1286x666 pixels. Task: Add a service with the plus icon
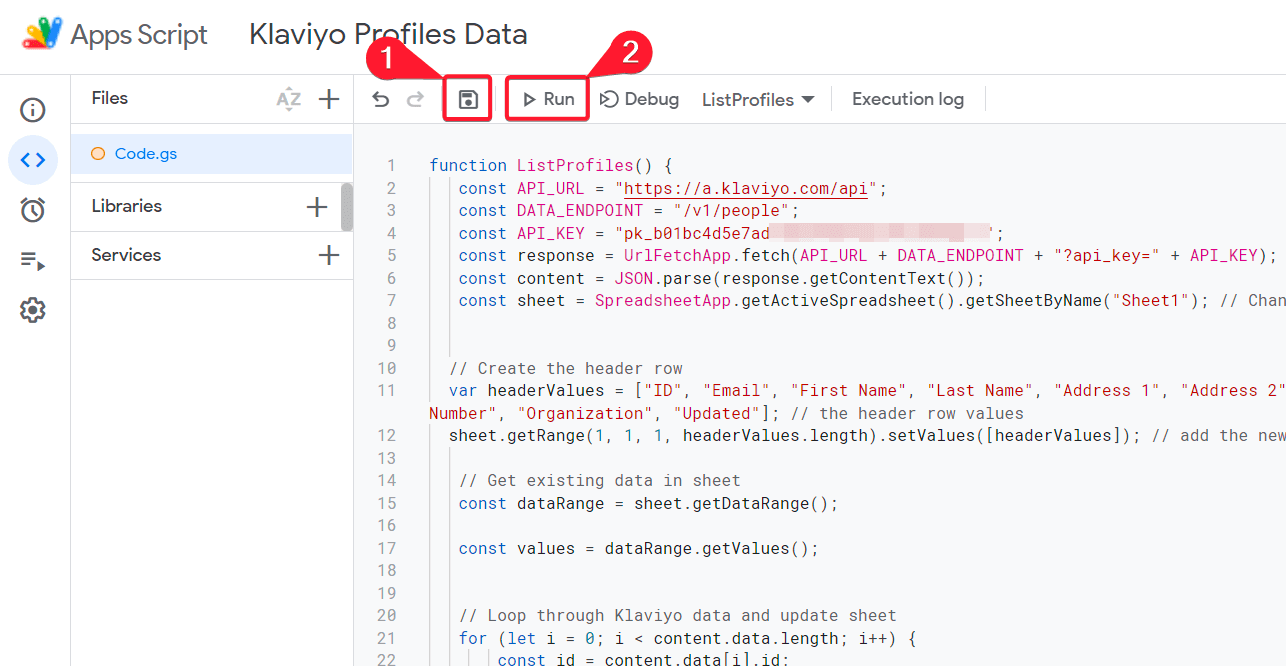(329, 256)
